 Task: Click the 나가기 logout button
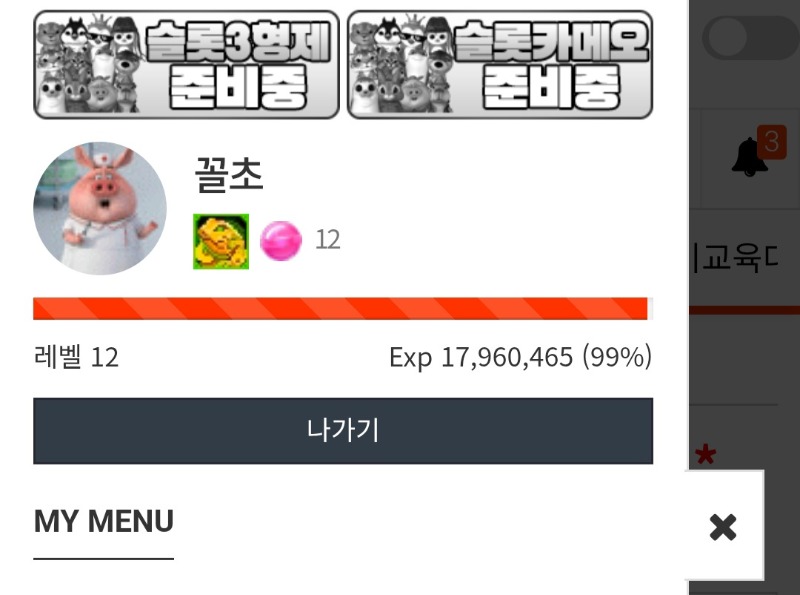pos(343,431)
